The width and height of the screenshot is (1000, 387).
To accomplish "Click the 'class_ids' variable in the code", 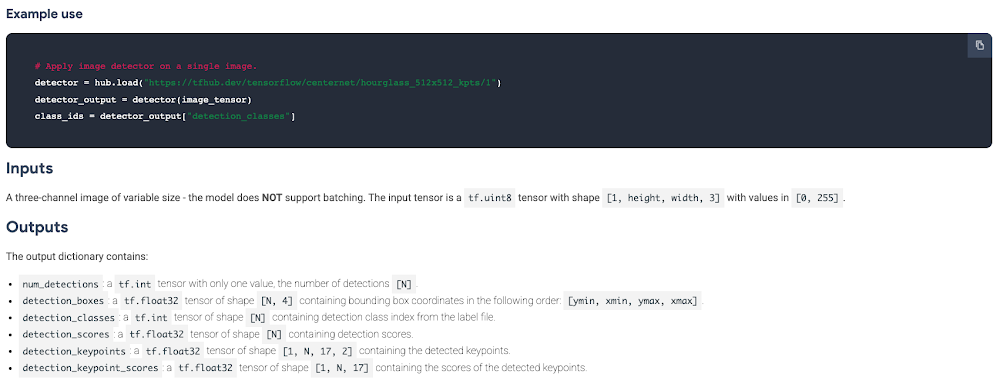I will (x=58, y=117).
